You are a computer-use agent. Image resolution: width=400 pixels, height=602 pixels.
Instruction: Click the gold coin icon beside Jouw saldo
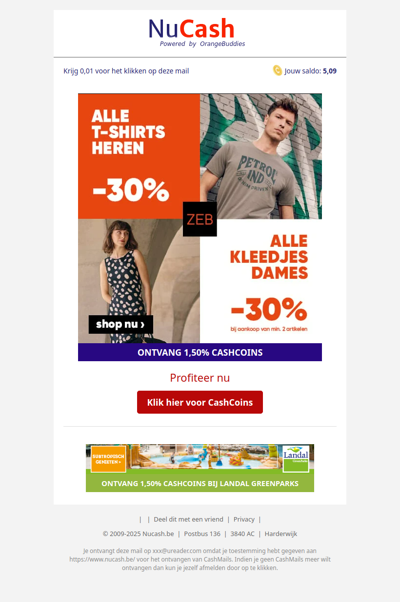(x=277, y=70)
